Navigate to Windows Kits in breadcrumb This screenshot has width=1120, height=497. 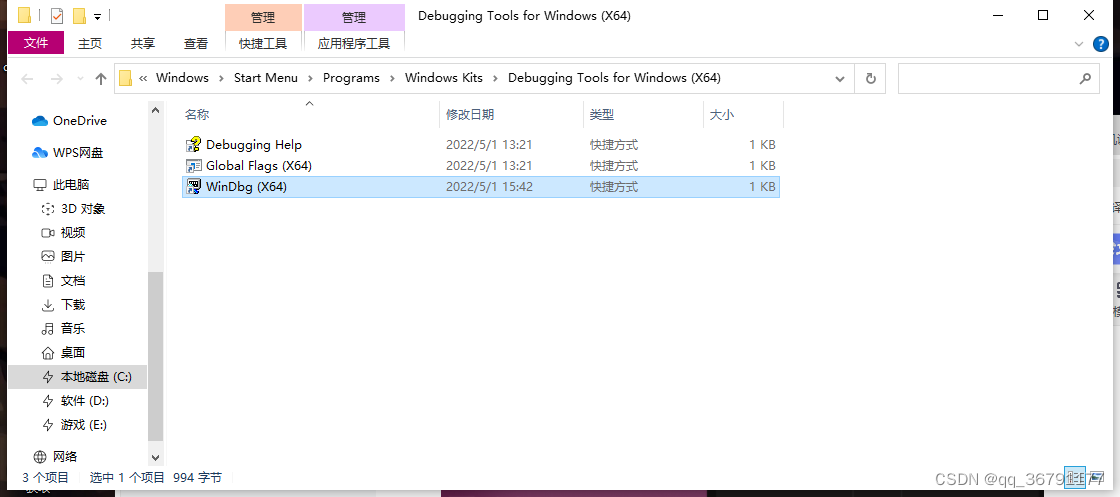point(444,78)
